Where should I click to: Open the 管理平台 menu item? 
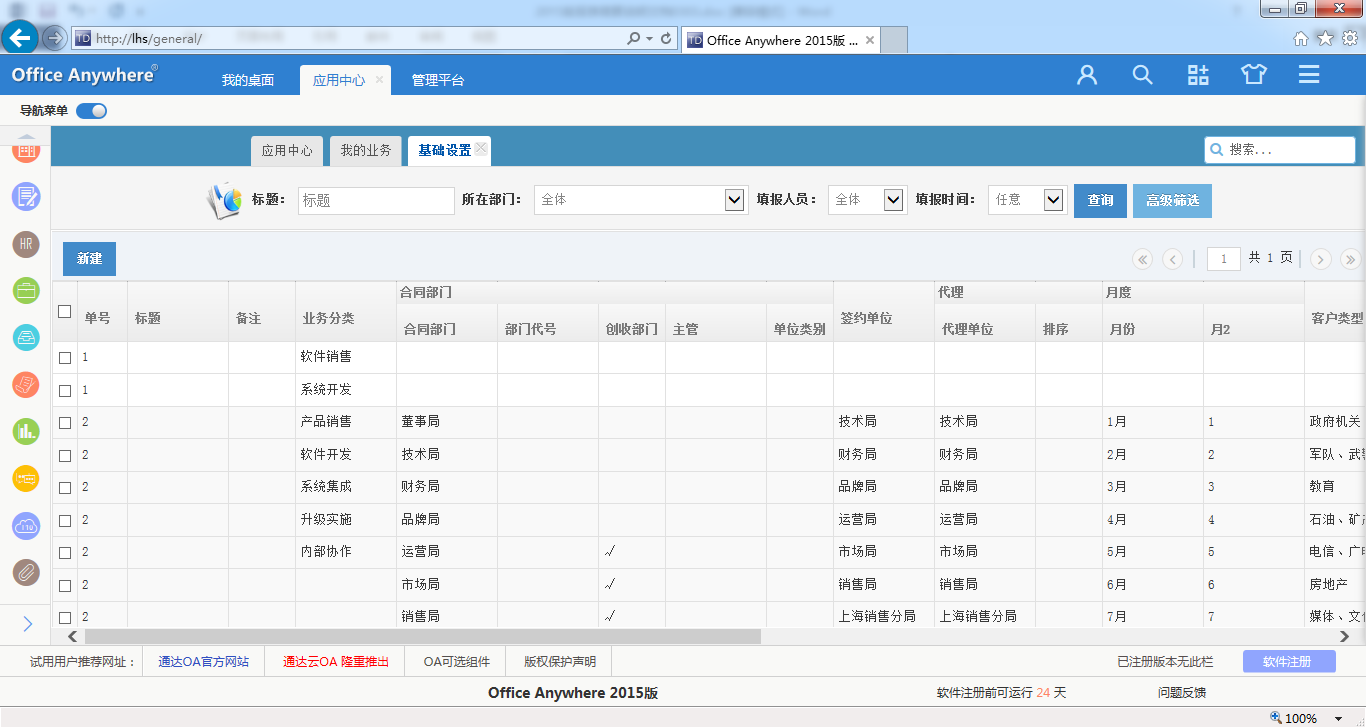pyautogui.click(x=438, y=79)
